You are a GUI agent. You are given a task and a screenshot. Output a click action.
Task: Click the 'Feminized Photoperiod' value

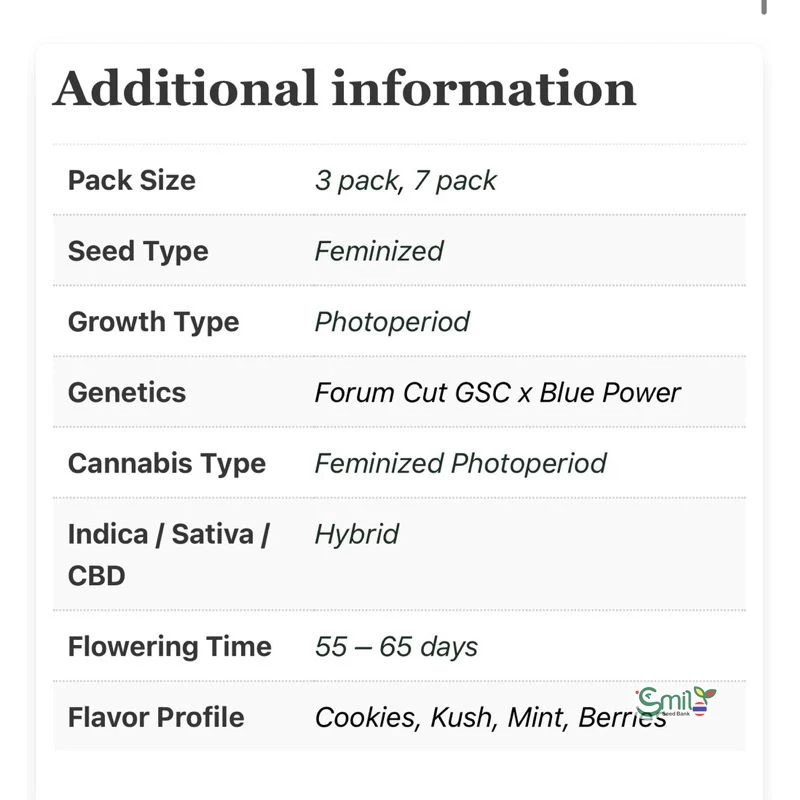click(460, 463)
